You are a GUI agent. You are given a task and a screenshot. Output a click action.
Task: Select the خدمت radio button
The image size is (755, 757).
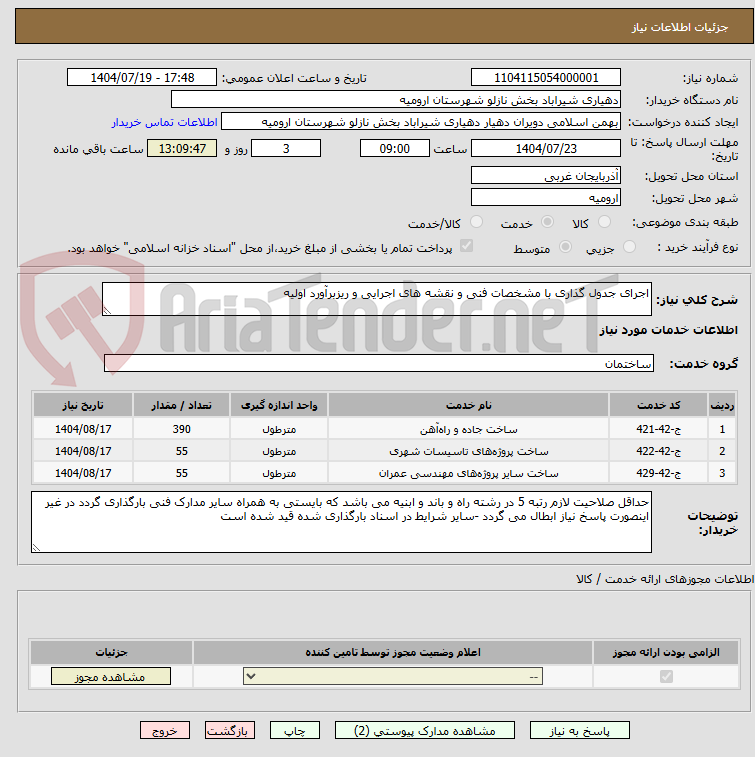[x=547, y=222]
